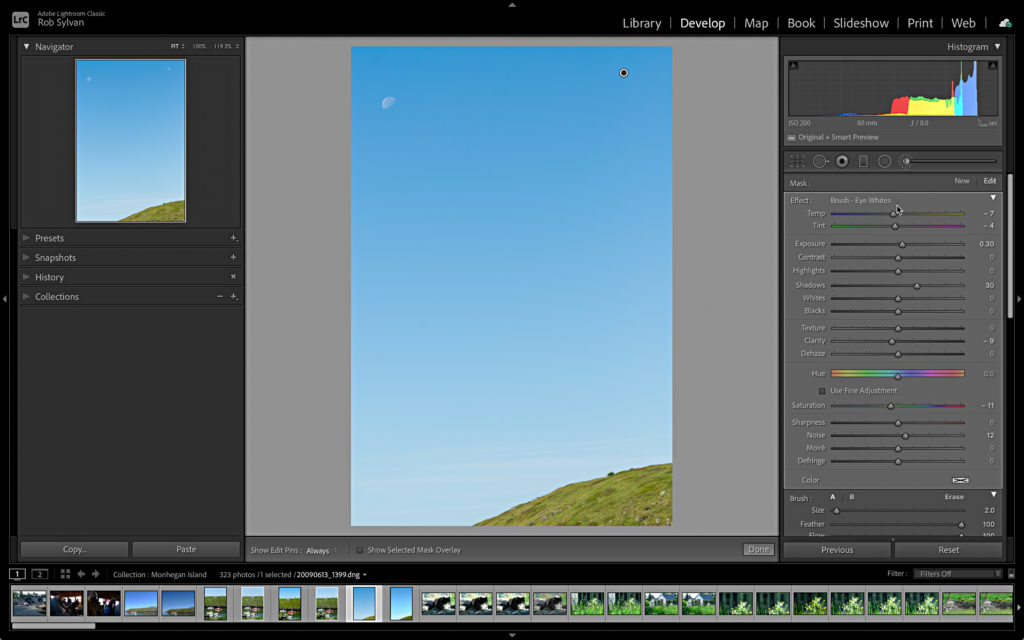
Task: Click the Paste button
Action: tap(186, 549)
